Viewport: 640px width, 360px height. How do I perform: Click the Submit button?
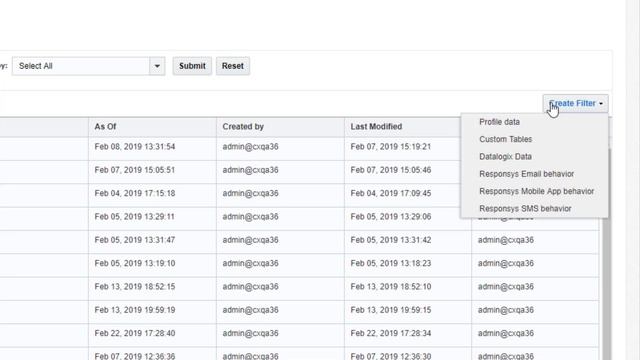tap(192, 66)
